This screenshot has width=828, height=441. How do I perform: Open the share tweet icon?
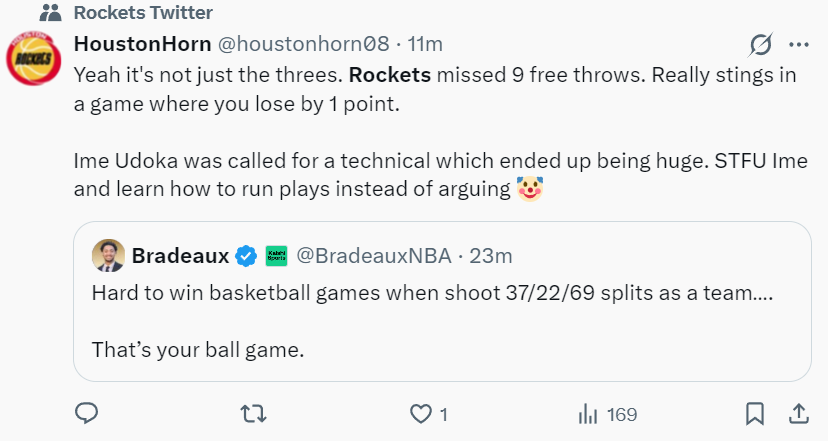(799, 413)
